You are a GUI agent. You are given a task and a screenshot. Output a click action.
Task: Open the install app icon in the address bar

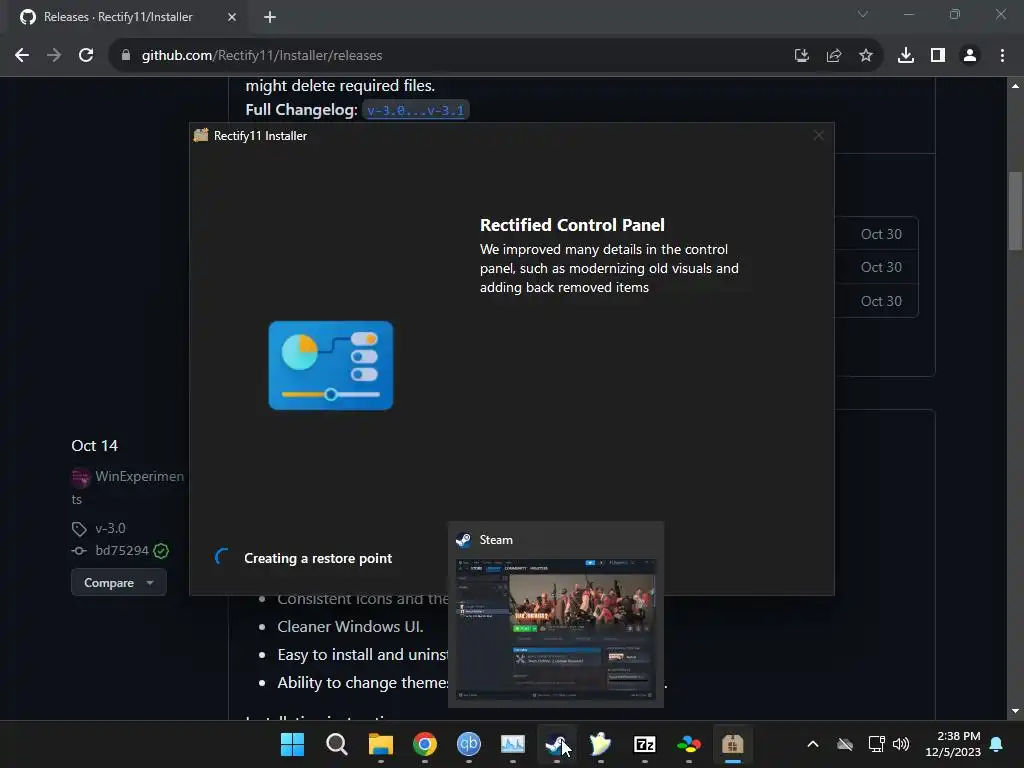point(801,56)
